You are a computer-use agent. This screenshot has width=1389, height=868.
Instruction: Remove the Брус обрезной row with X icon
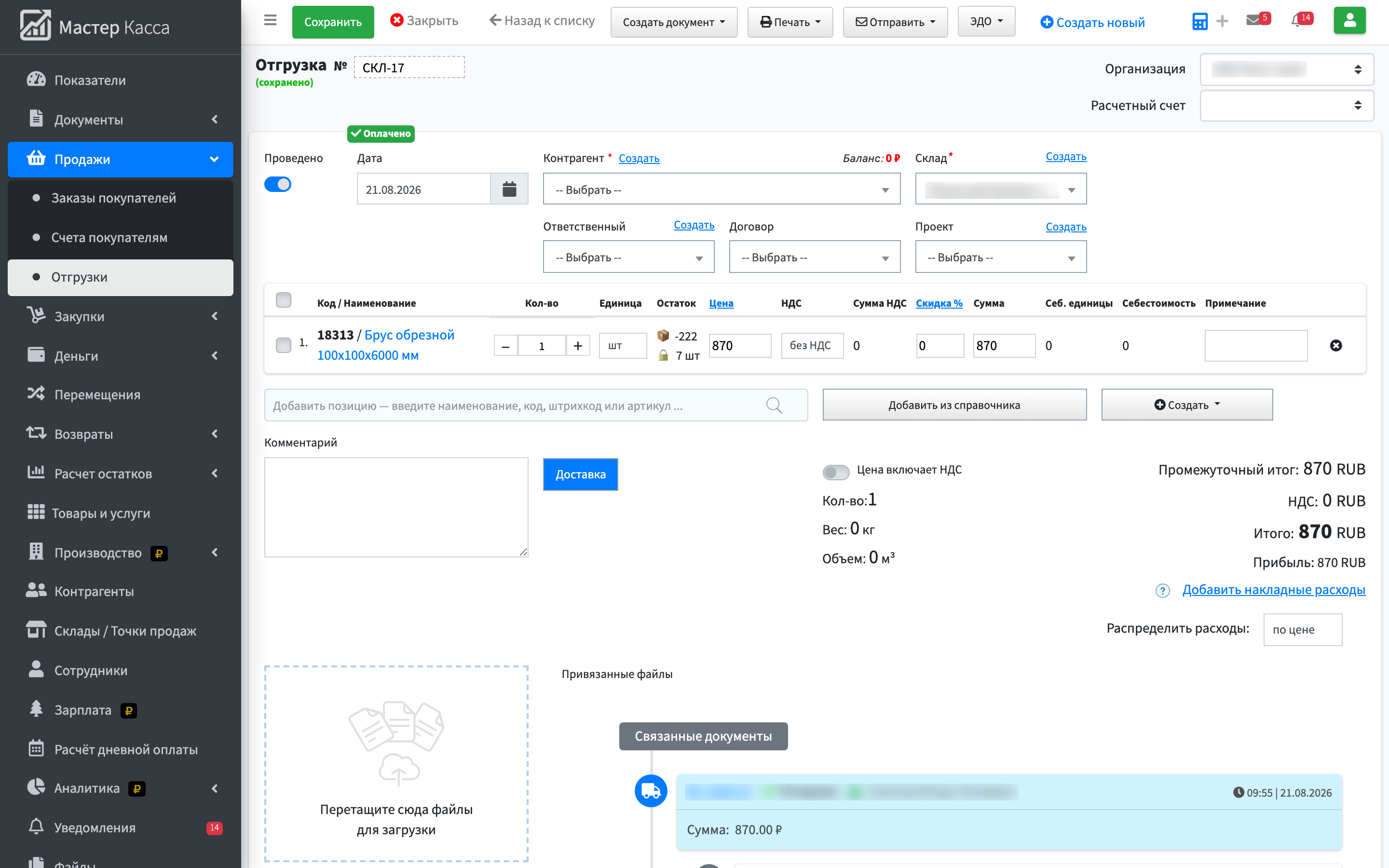click(1335, 346)
